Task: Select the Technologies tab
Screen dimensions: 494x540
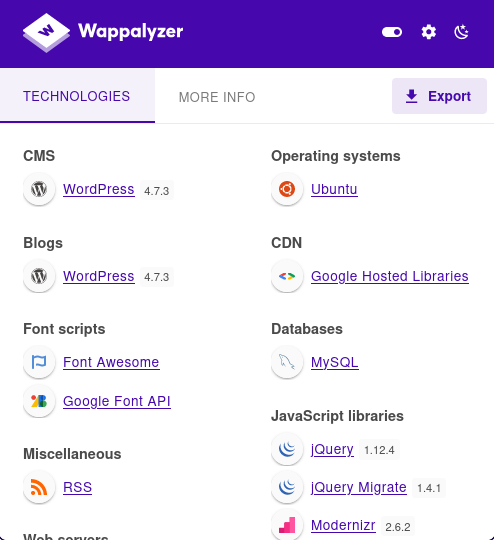Action: 77,96
